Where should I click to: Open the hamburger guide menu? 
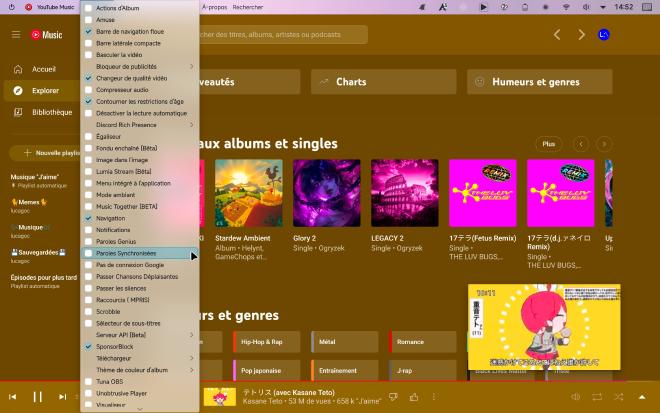(x=16, y=35)
